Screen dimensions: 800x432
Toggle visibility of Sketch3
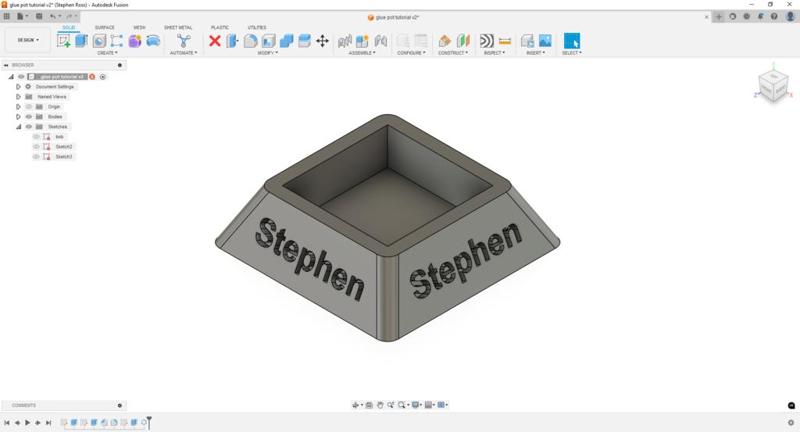pos(36,157)
